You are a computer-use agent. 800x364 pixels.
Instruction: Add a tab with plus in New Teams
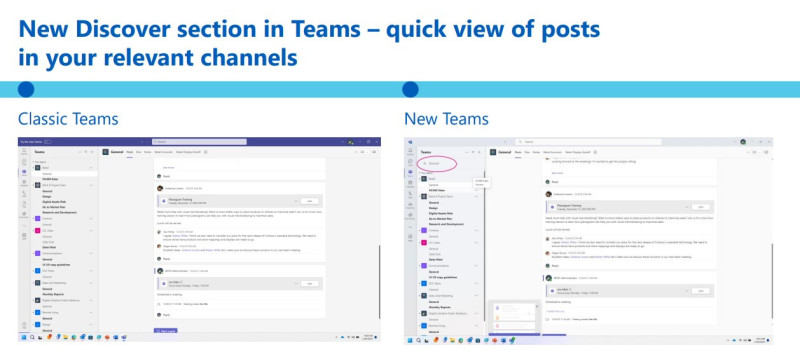[x=595, y=152]
